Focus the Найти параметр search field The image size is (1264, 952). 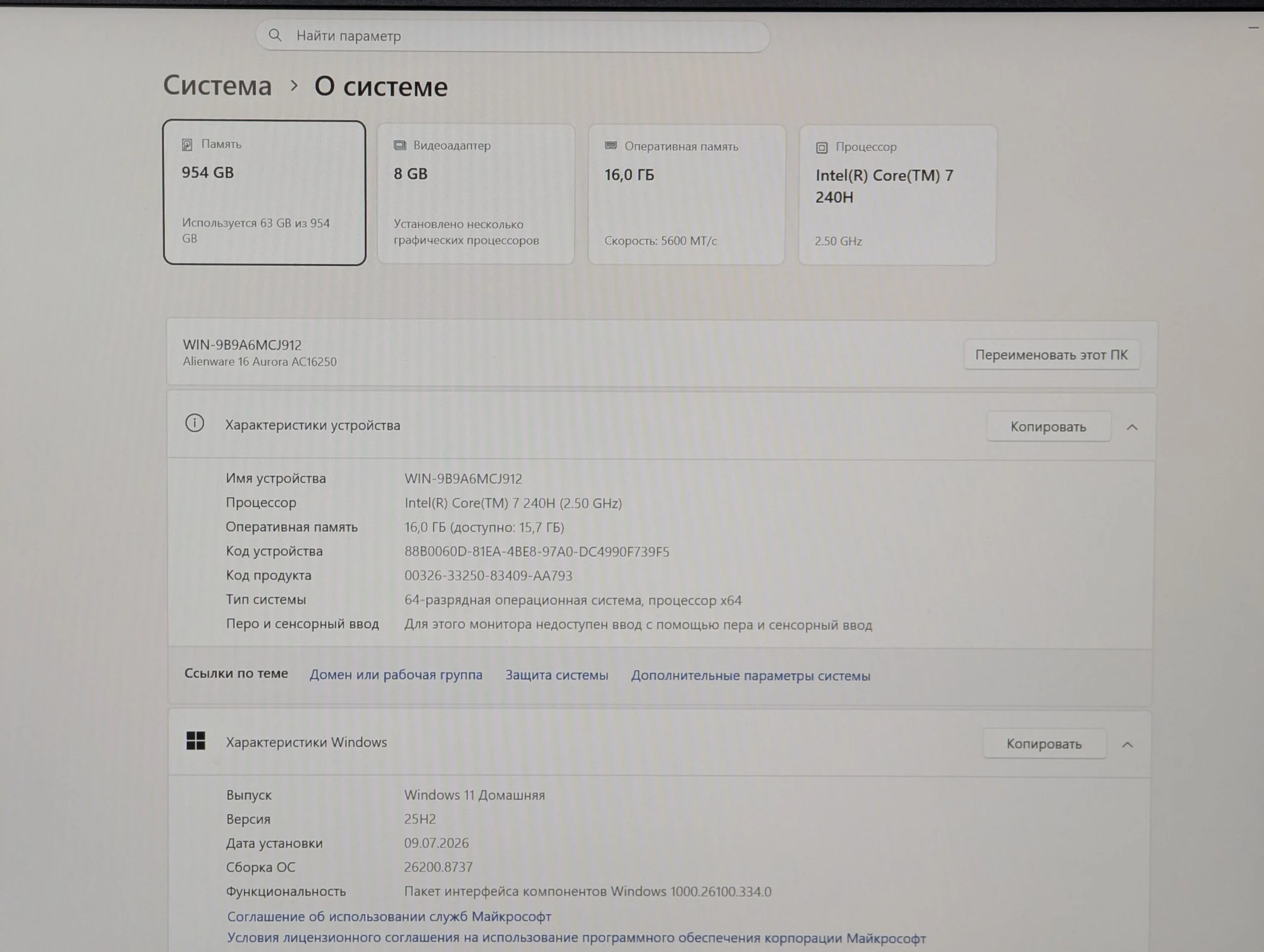click(x=513, y=36)
